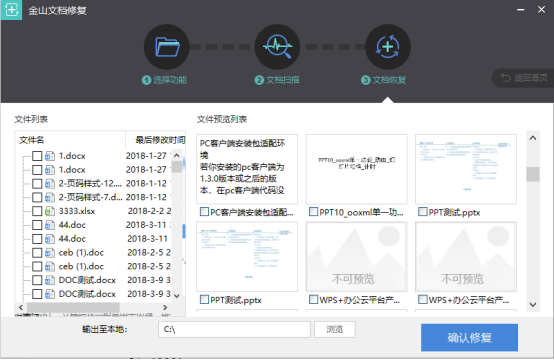Click the output path field showing C:\
The width and height of the screenshot is (554, 360).
pyautogui.click(x=234, y=329)
